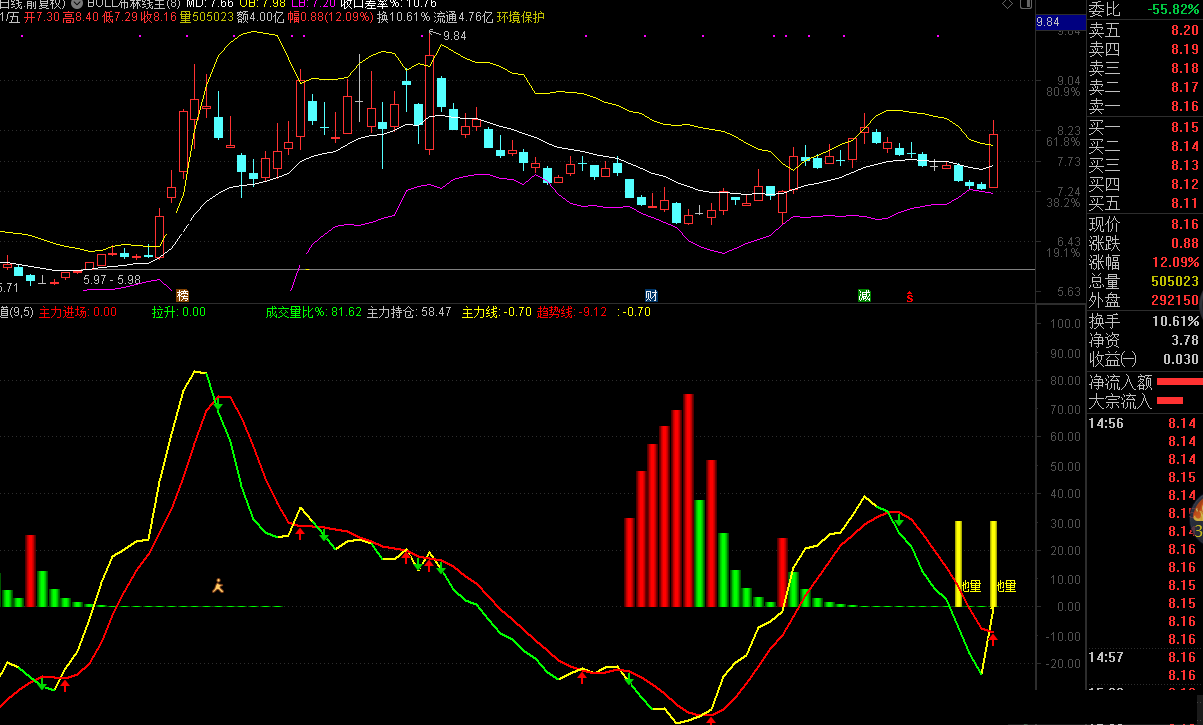The height and width of the screenshot is (725, 1203).
Task: Select the 卖二 8.17 ask row
Action: (1144, 87)
